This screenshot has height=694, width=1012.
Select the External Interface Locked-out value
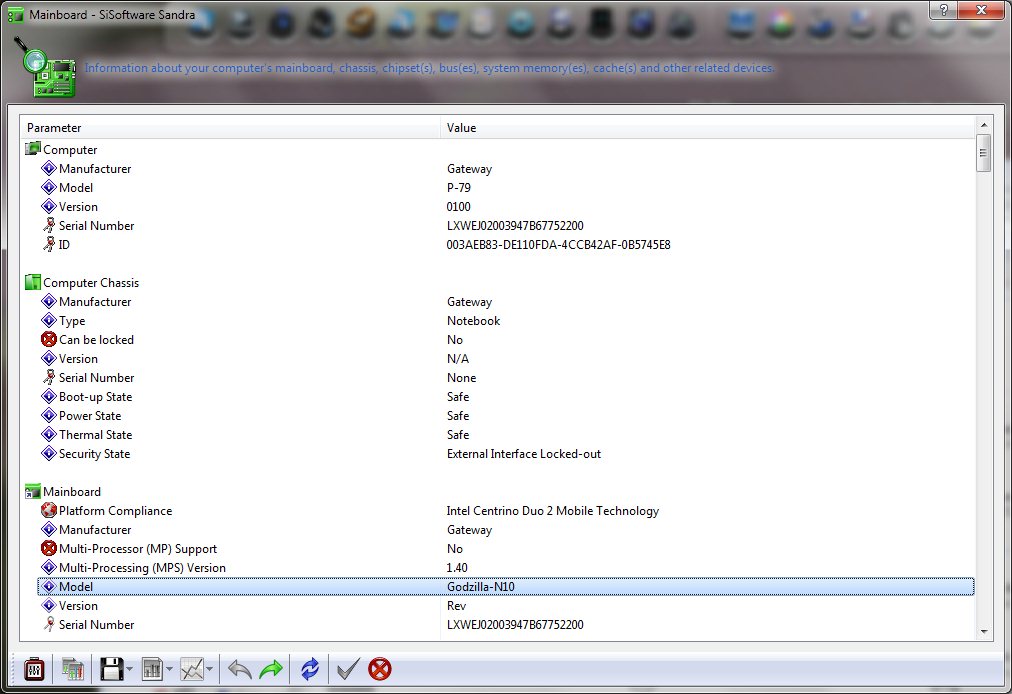523,454
